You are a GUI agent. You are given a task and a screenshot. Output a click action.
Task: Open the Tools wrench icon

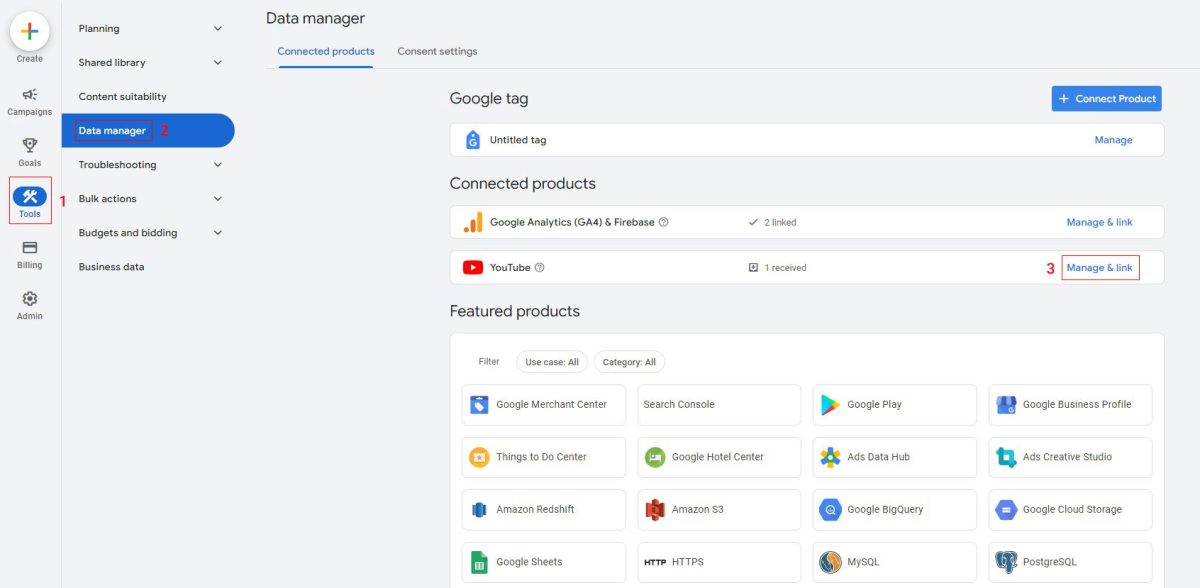[x=30, y=196]
